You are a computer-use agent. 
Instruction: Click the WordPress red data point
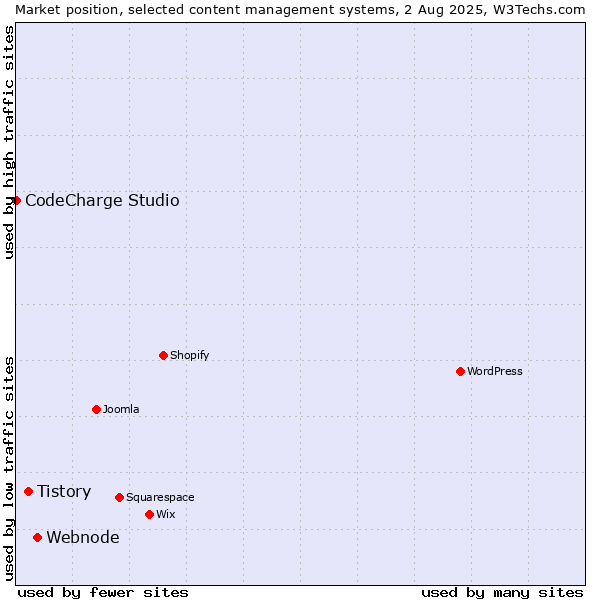(x=460, y=372)
